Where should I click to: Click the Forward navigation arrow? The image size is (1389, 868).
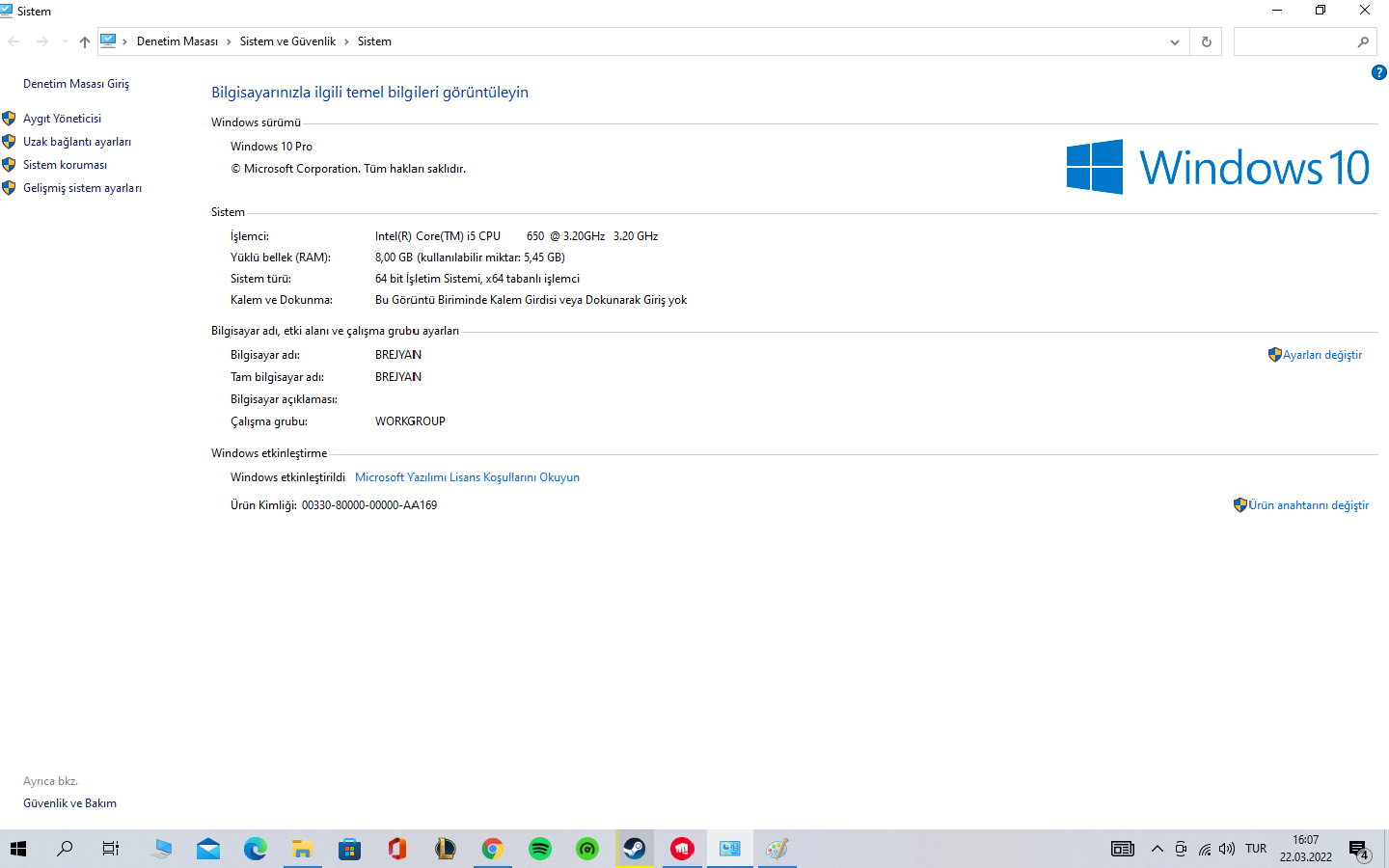click(41, 41)
